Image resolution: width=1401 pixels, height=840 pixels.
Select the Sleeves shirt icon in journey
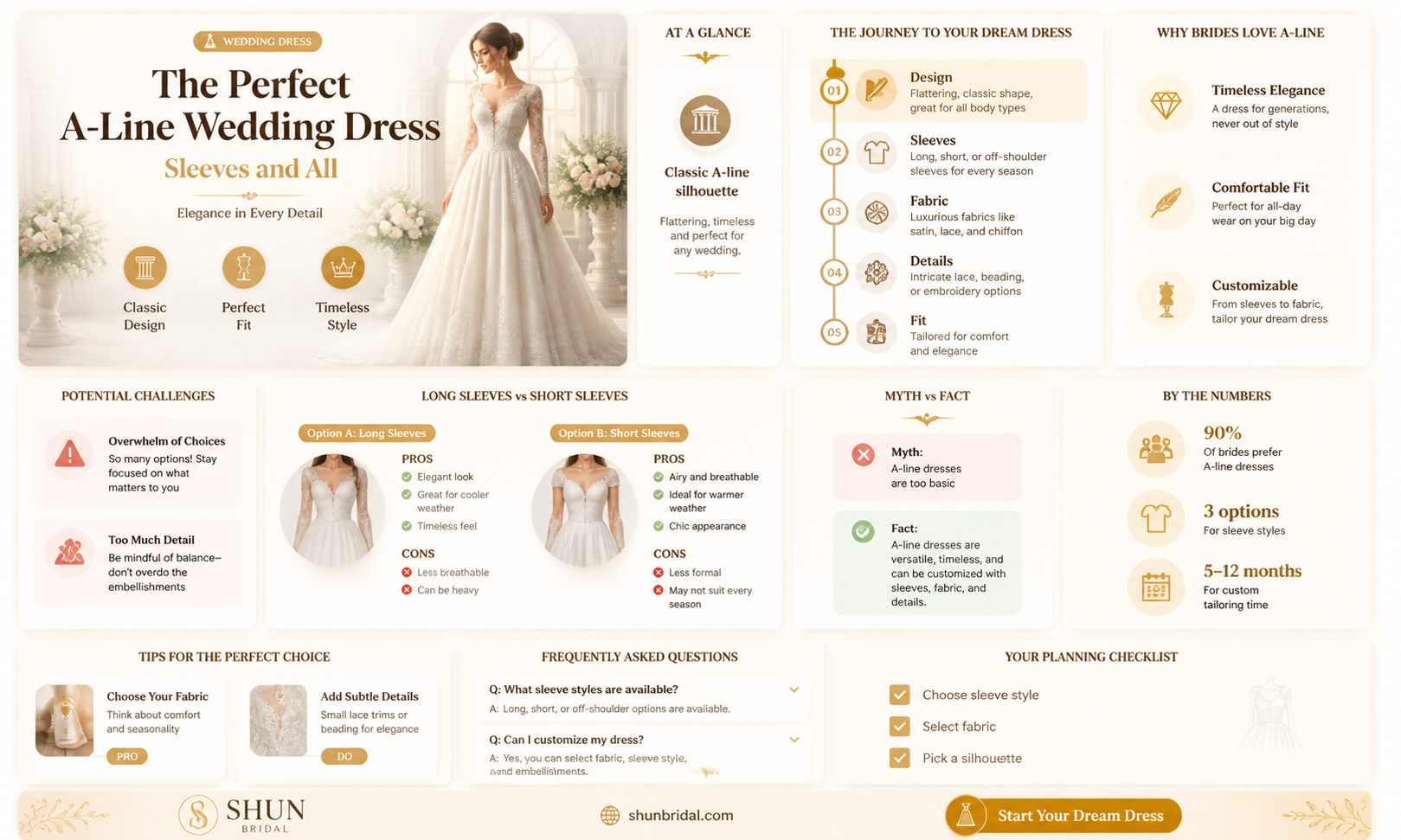[877, 152]
